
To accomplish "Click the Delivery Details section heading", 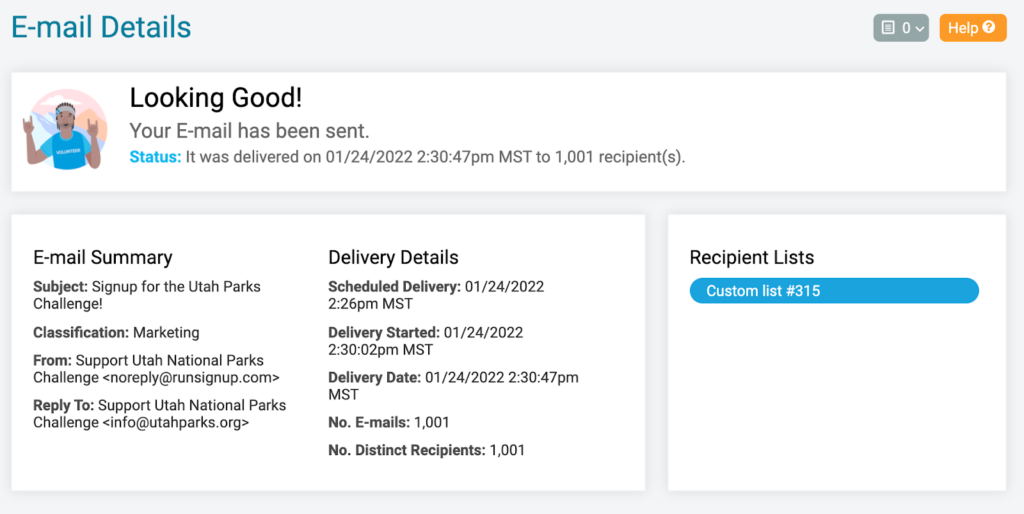I will tap(393, 257).
